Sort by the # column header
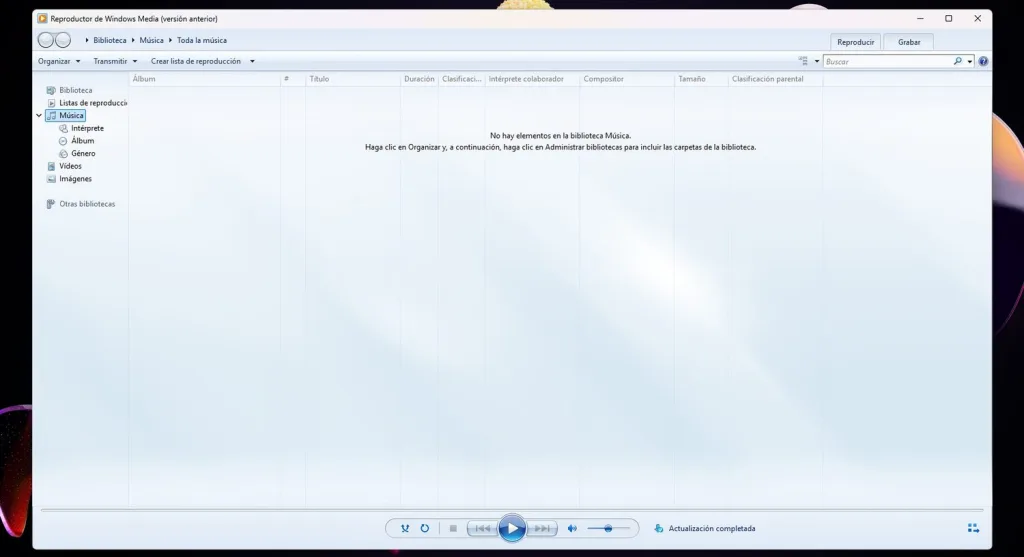 coord(293,79)
